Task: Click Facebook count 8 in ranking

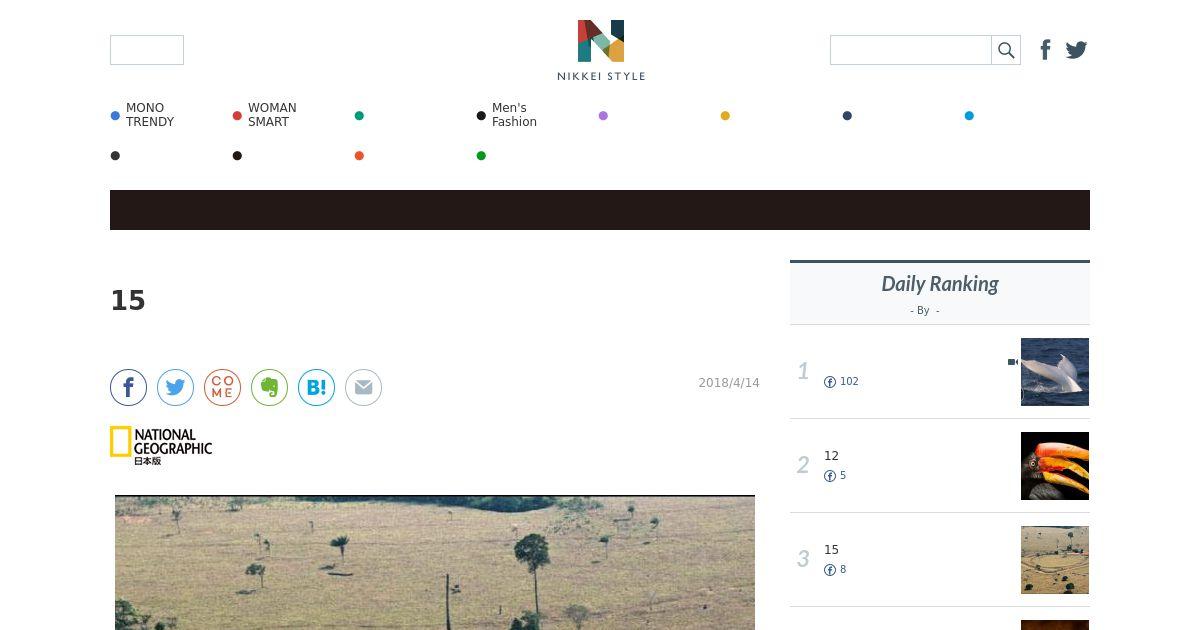Action: (x=835, y=570)
